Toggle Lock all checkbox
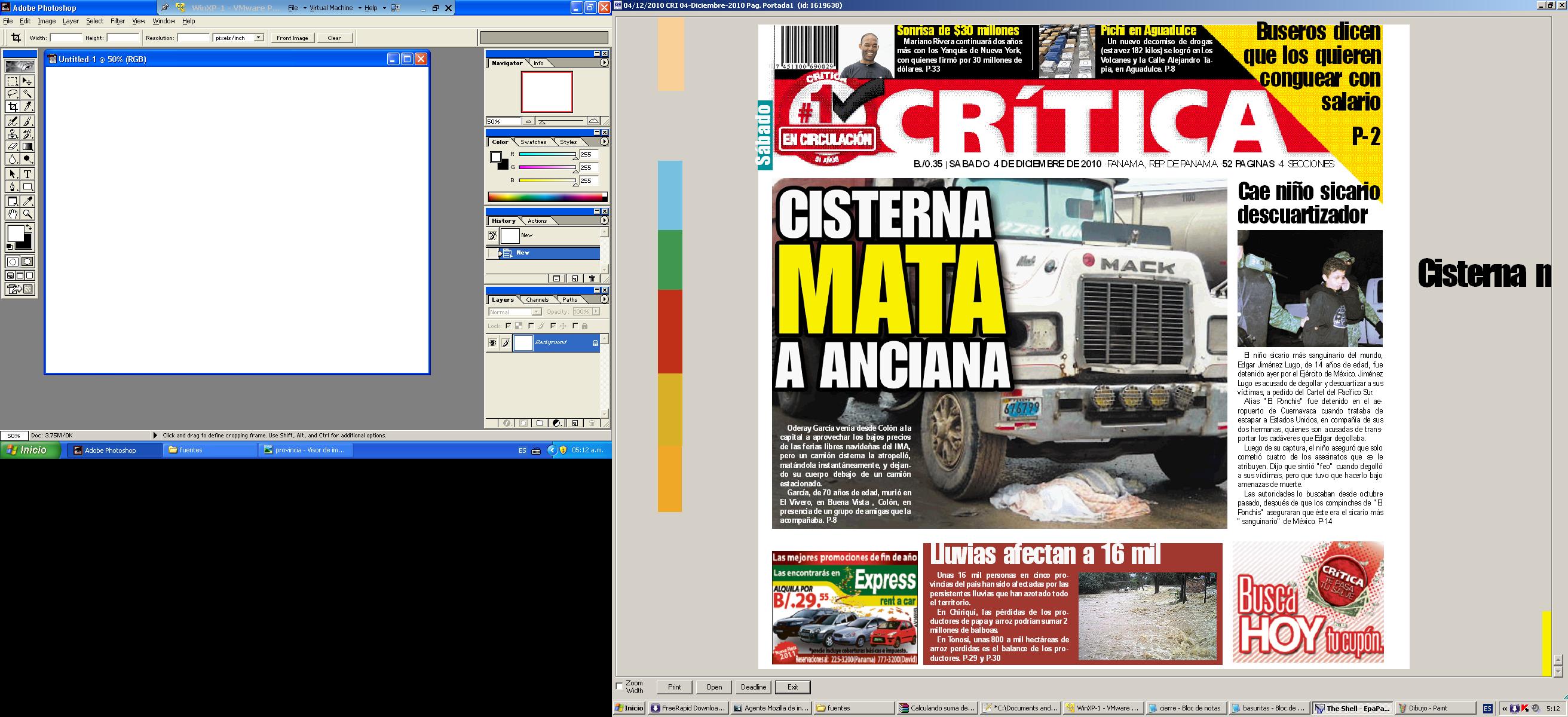The image size is (1568, 717). click(575, 326)
